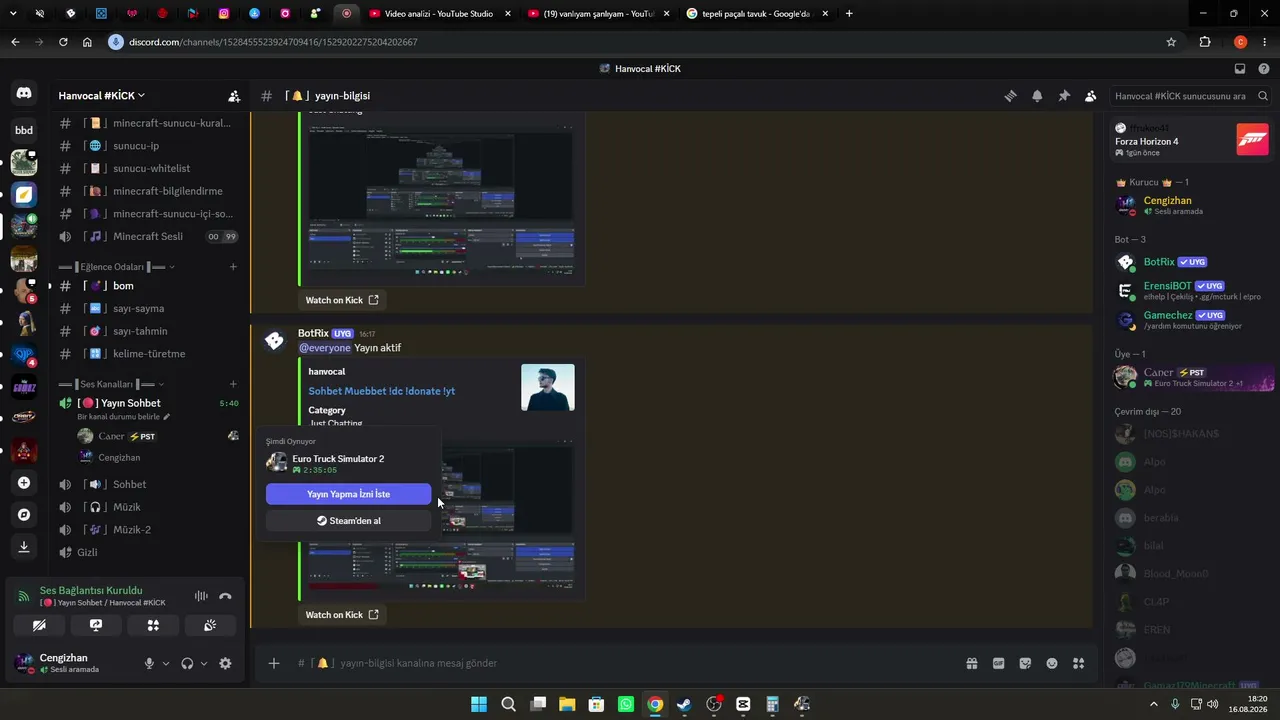The height and width of the screenshot is (720, 1280).
Task: Open notification settings bell in channel header
Action: click(1037, 96)
